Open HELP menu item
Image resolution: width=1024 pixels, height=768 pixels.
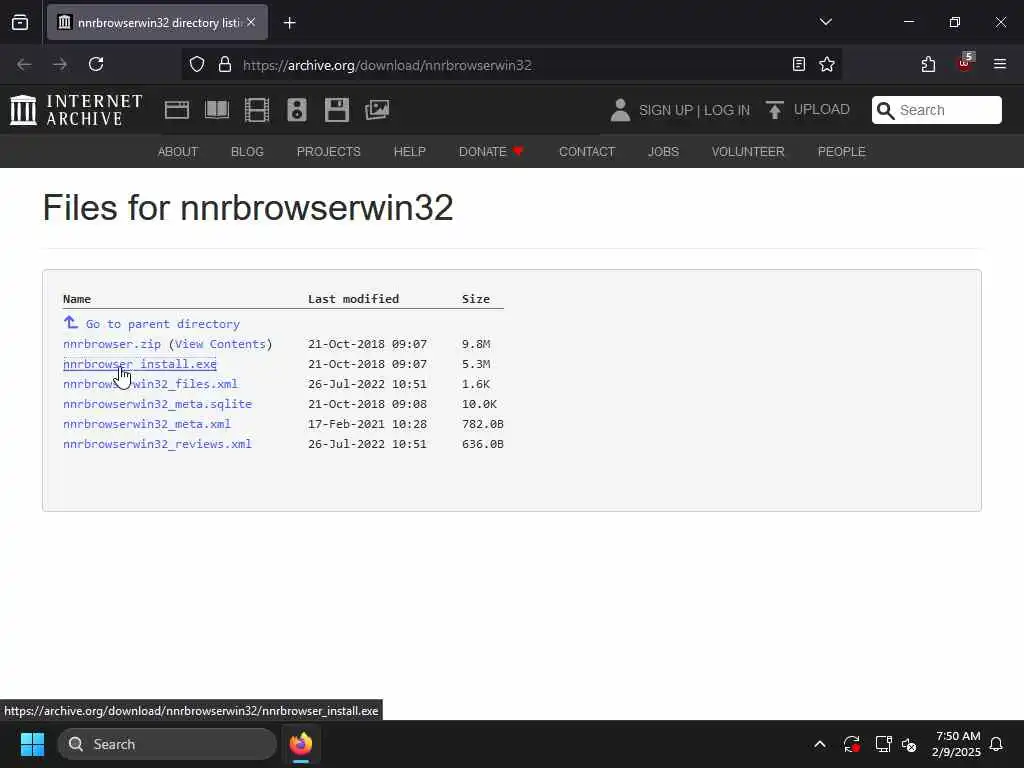point(409,152)
